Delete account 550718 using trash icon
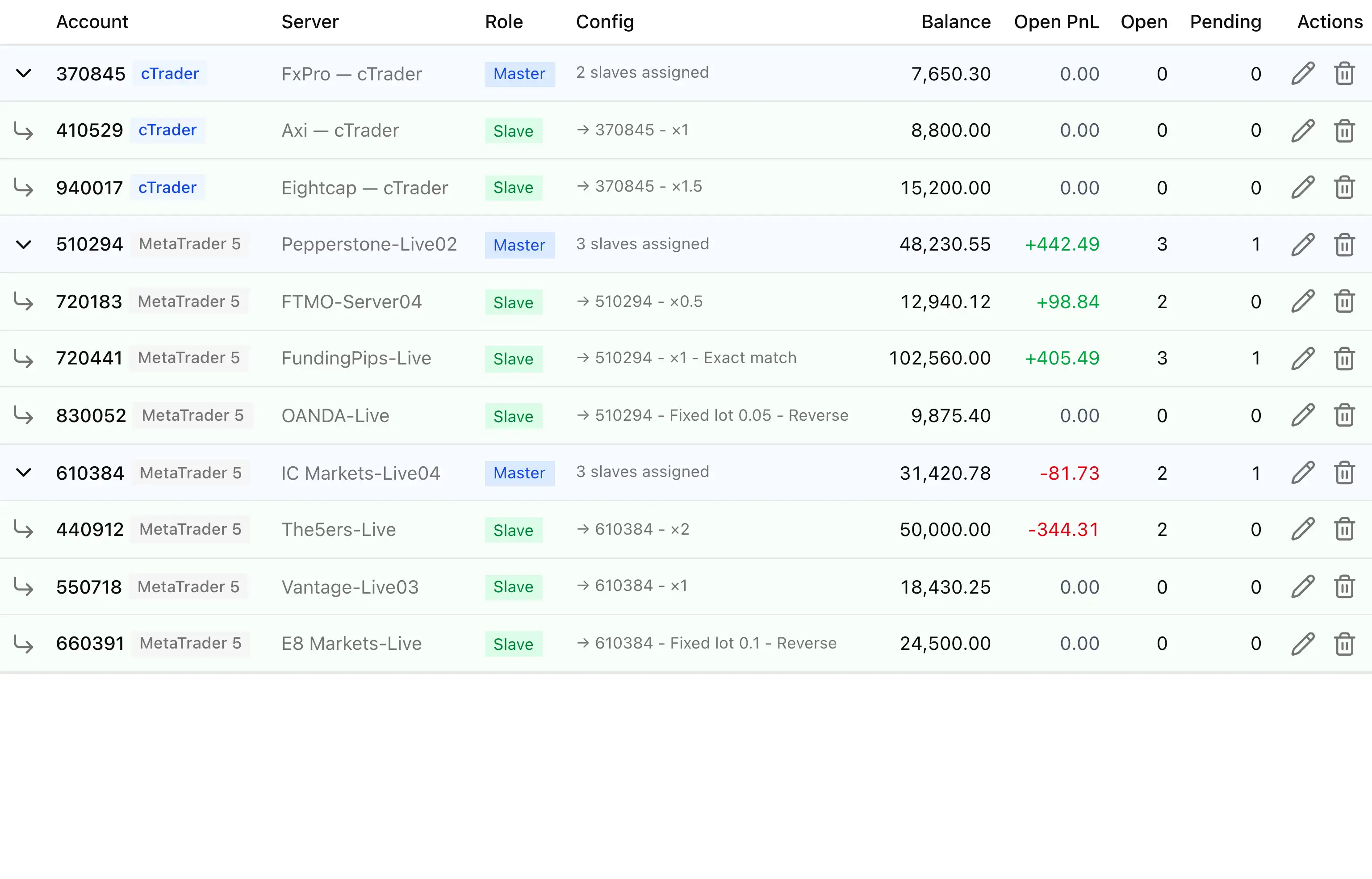Screen dimensions: 1372x879 tap(1345, 587)
